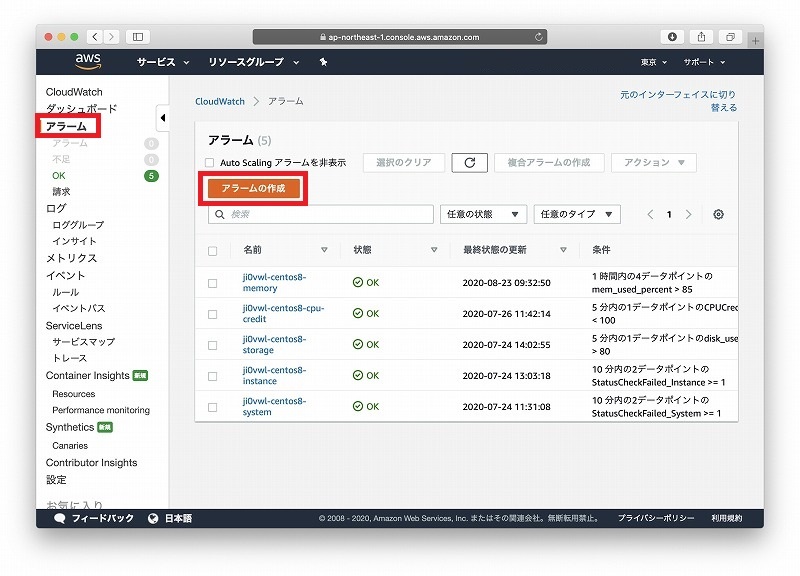The image size is (800, 576).
Task: Go forward with Safari's forward arrow
Action: coord(111,37)
